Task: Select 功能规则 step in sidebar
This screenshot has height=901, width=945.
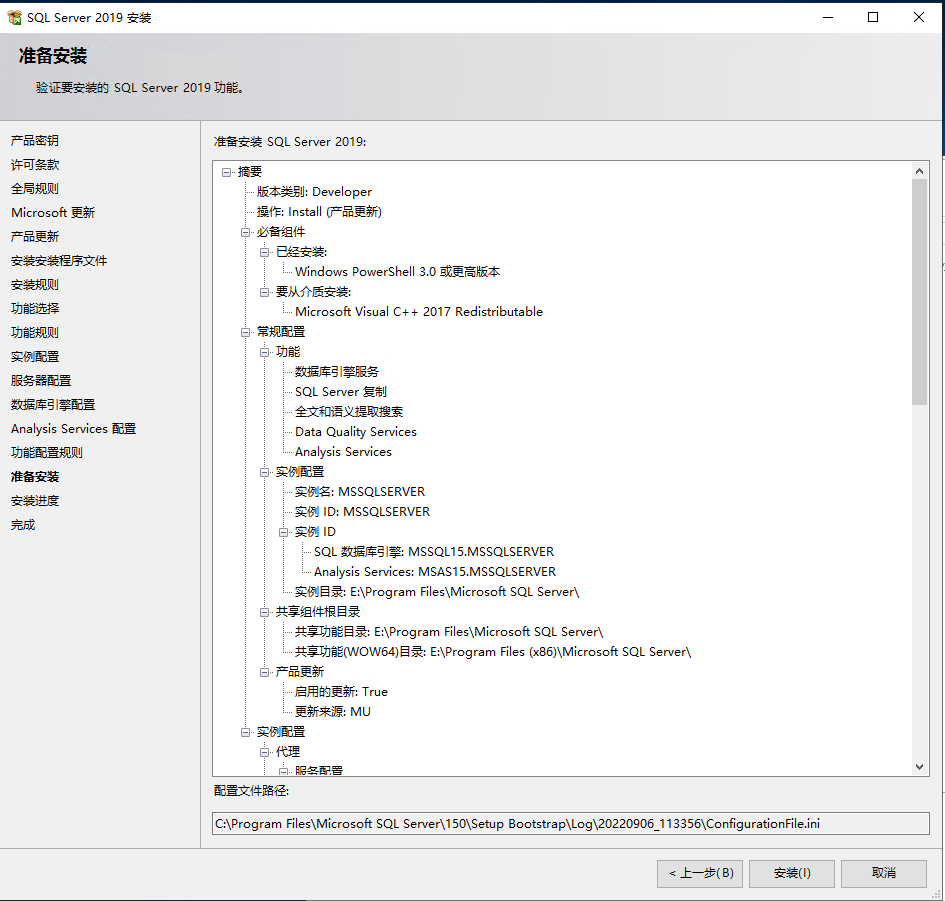Action: [34, 333]
